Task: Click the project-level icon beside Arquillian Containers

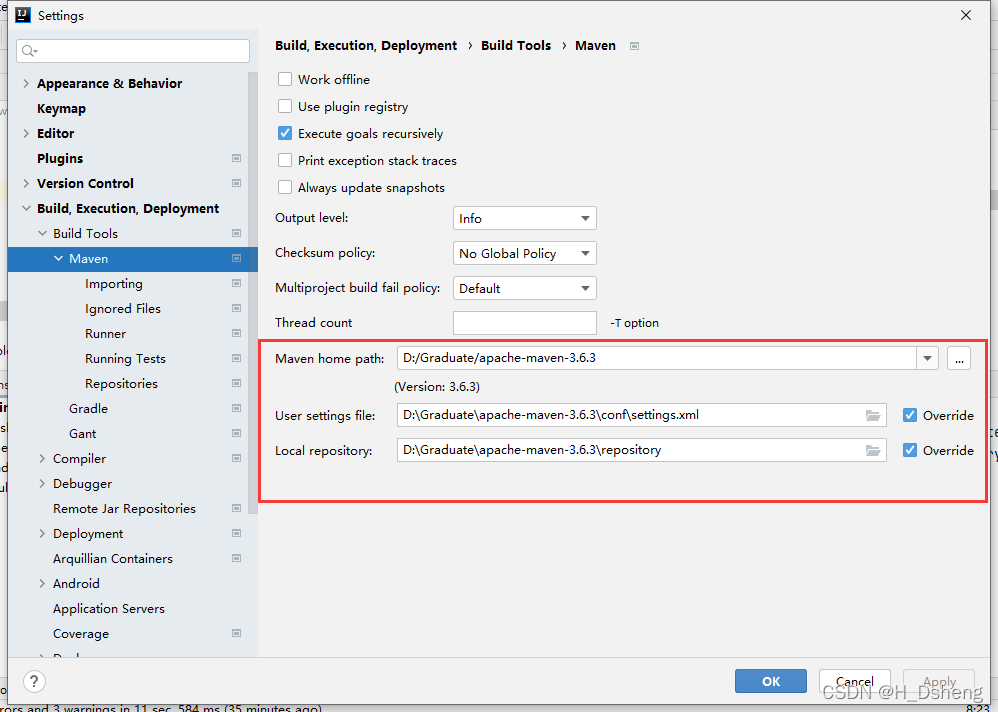Action: (x=236, y=559)
